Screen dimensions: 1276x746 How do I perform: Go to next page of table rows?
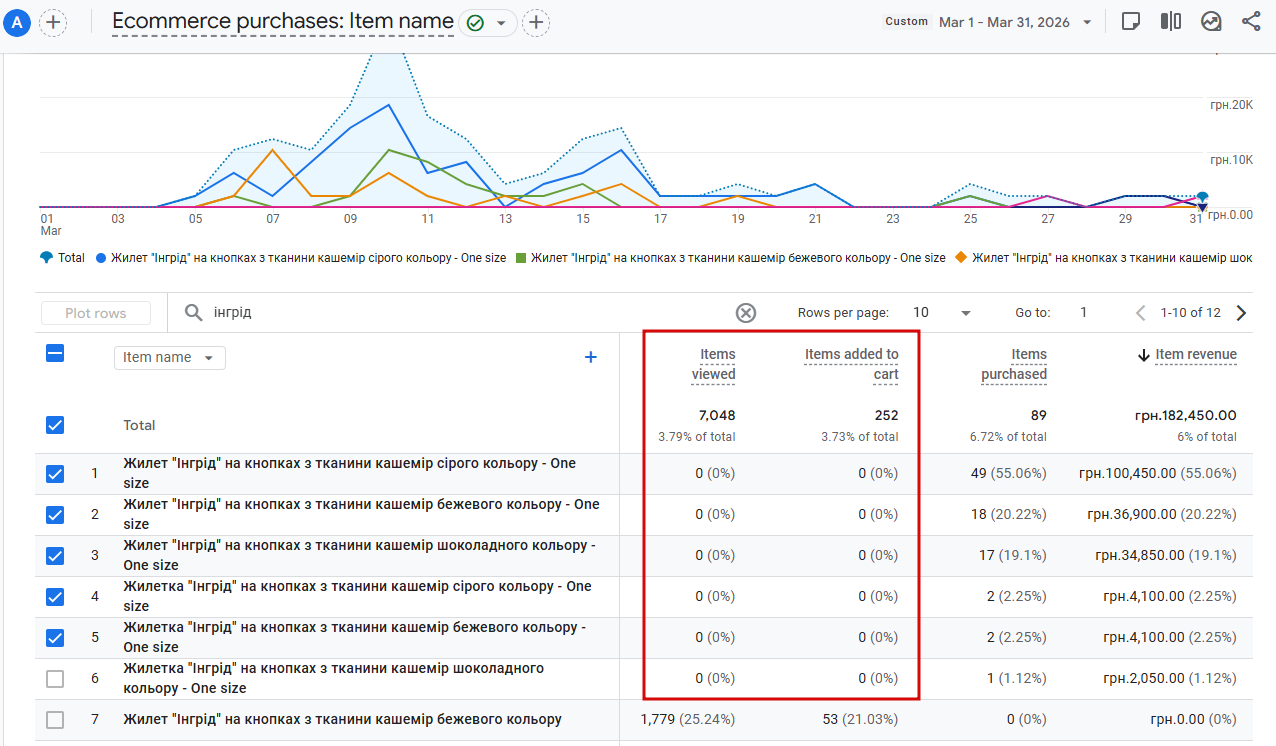click(1242, 313)
